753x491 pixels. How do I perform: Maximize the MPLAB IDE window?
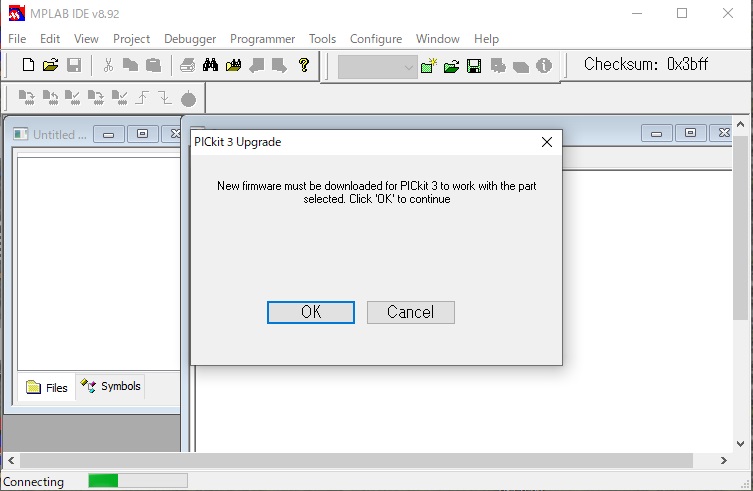(682, 13)
